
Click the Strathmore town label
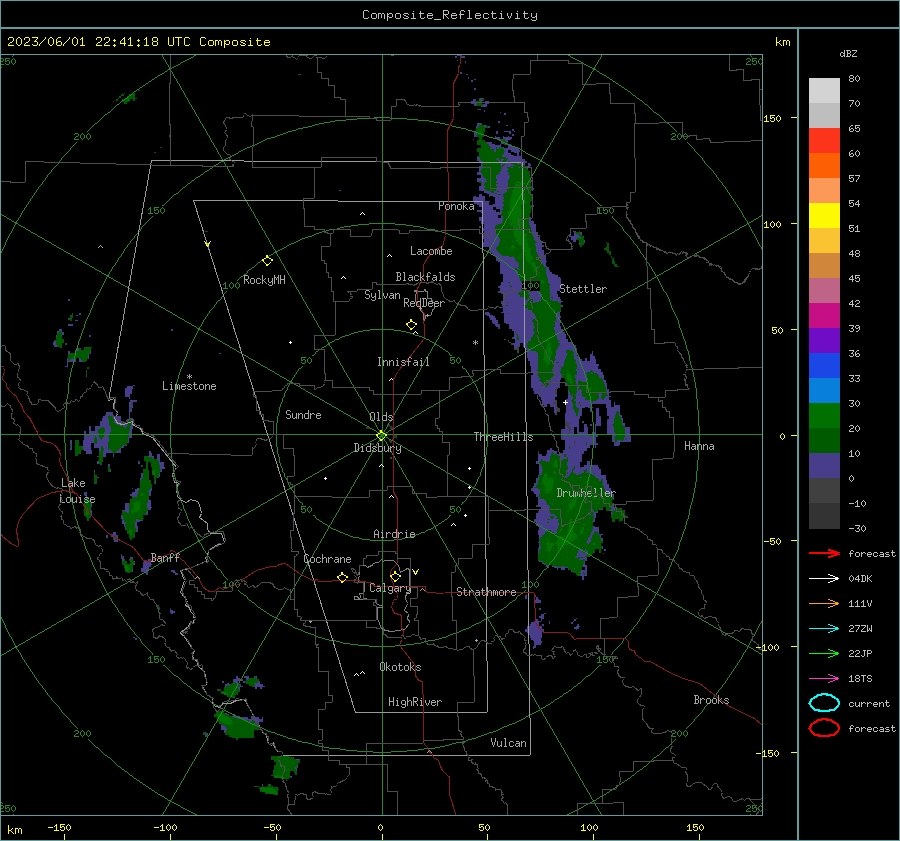coord(486,592)
